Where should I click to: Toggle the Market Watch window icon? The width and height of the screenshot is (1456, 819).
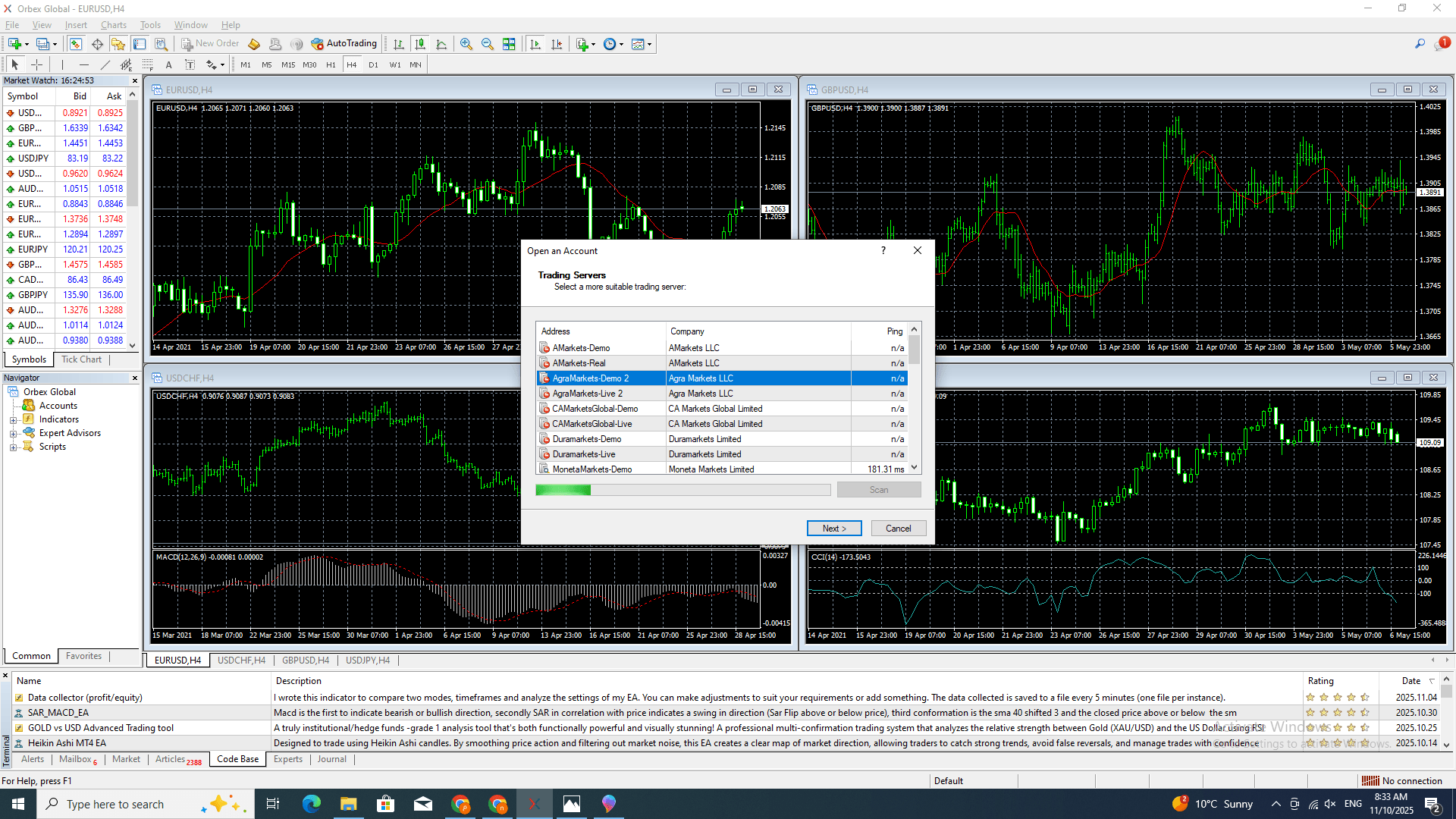pyautogui.click(x=76, y=44)
